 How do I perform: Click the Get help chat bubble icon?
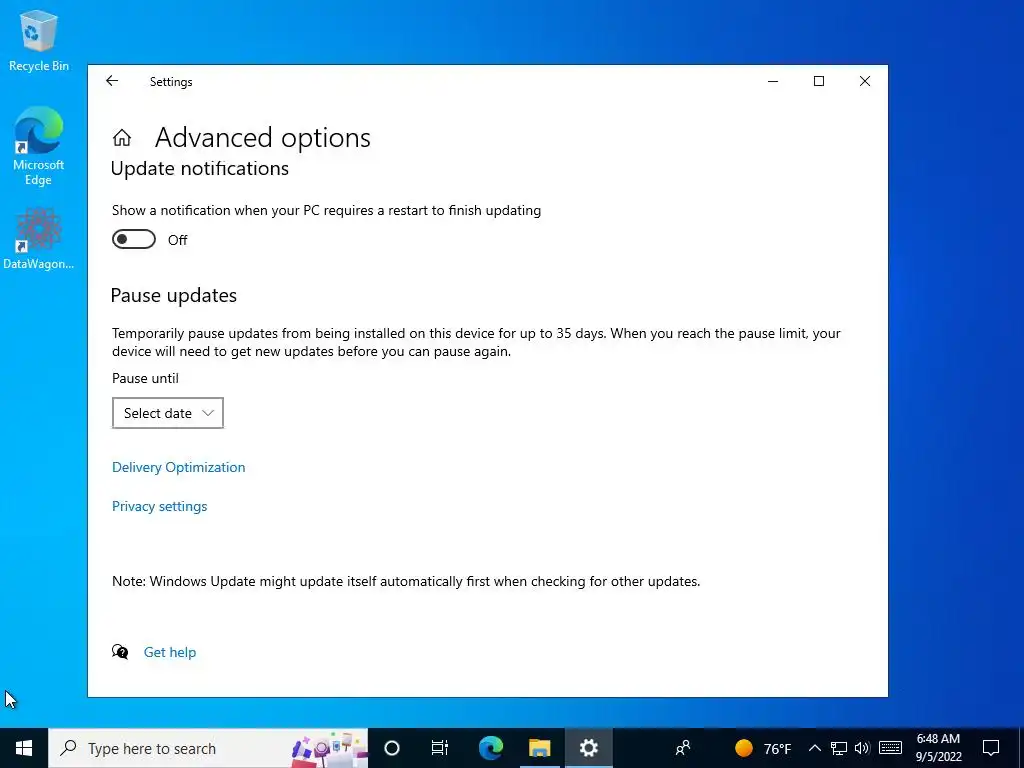pyautogui.click(x=120, y=651)
